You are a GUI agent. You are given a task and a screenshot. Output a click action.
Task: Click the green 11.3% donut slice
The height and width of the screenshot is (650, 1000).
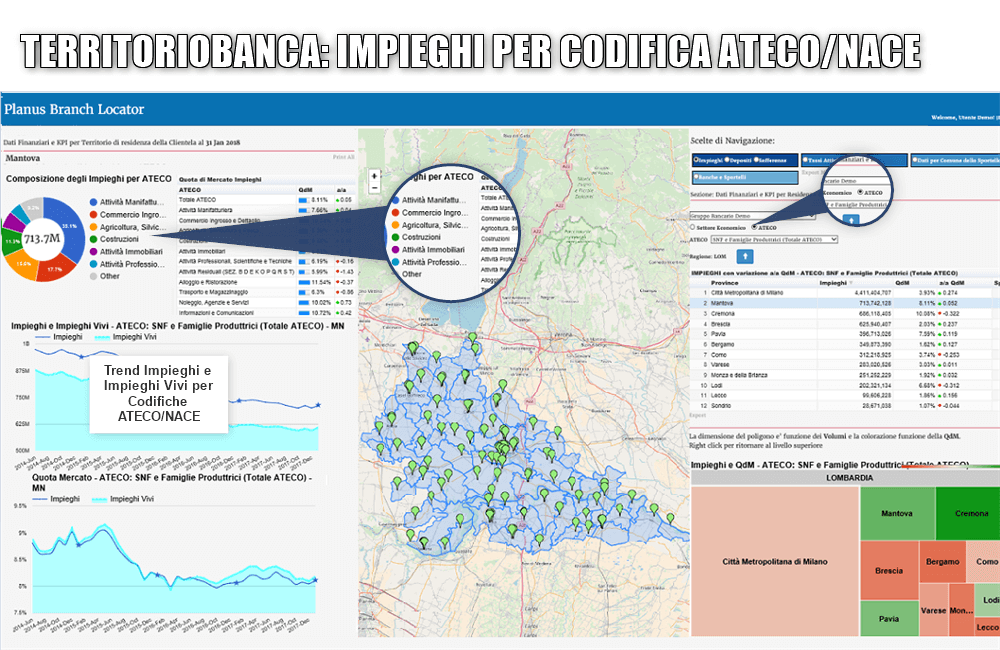pos(11,242)
